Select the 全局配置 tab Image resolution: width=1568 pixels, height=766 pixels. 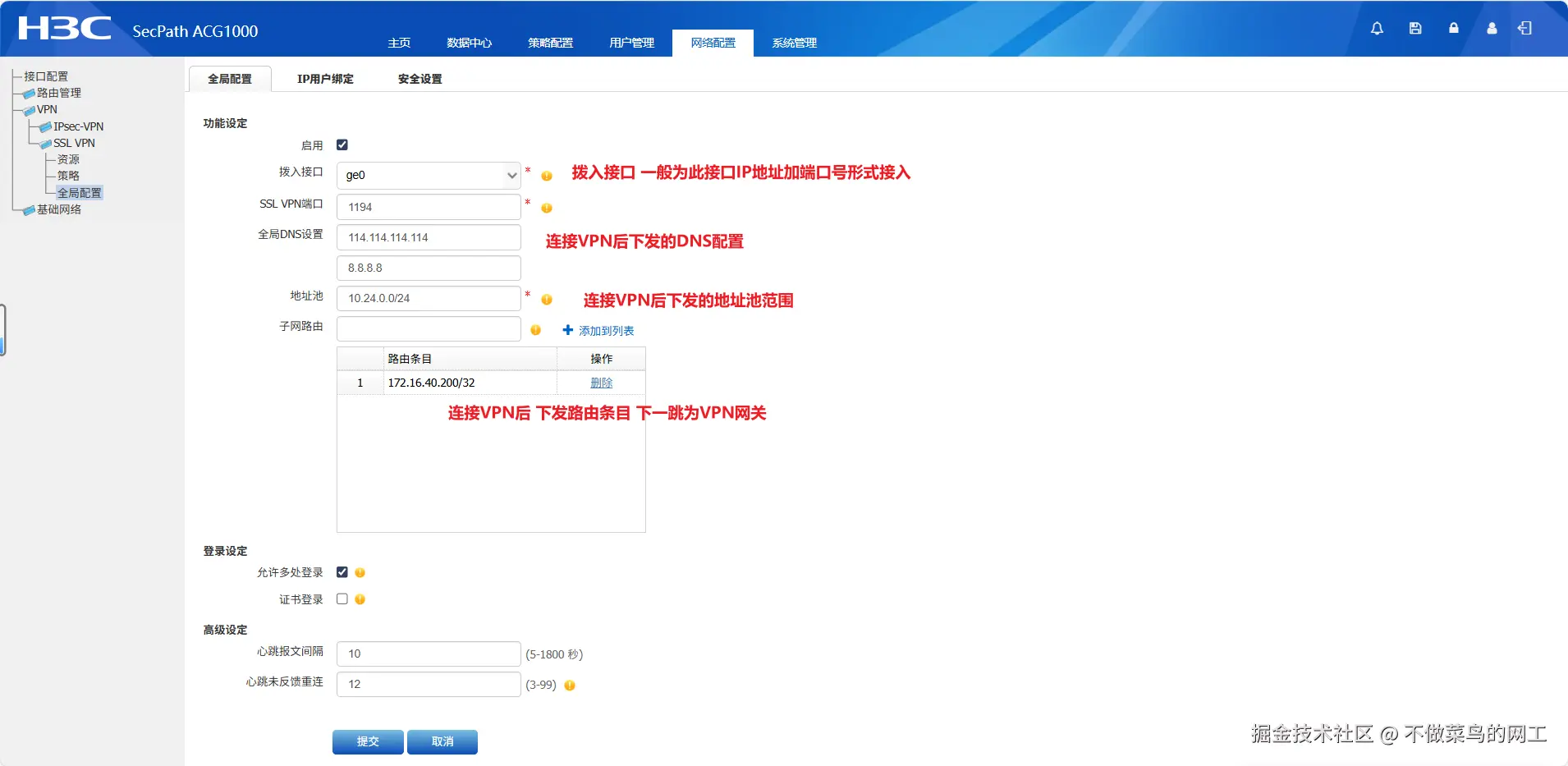pyautogui.click(x=230, y=79)
